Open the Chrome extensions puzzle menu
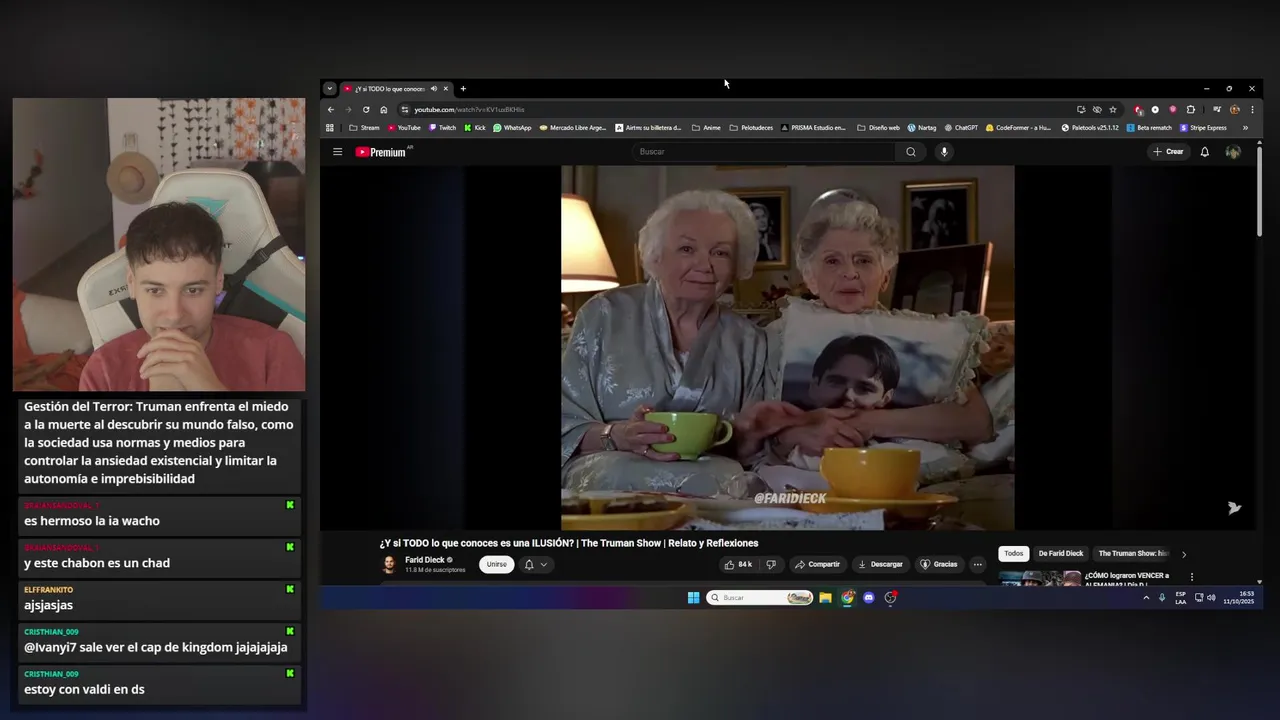 coord(1191,110)
